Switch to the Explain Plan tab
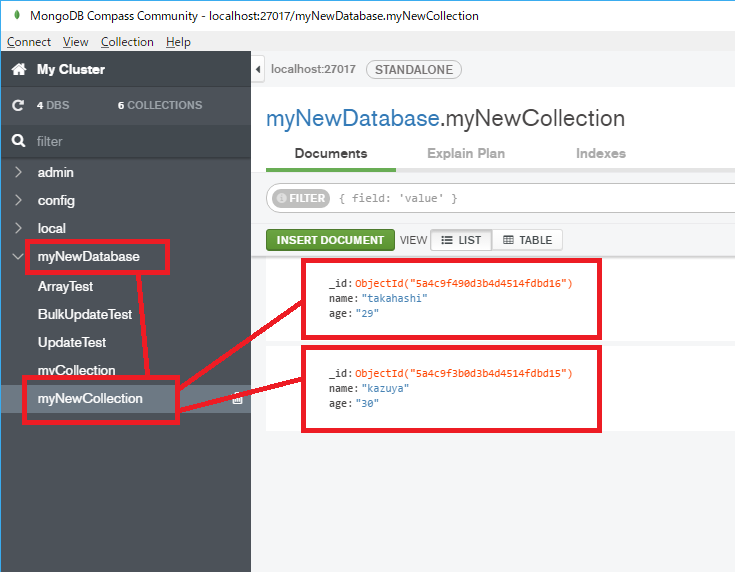The width and height of the screenshot is (736, 572). click(x=466, y=153)
